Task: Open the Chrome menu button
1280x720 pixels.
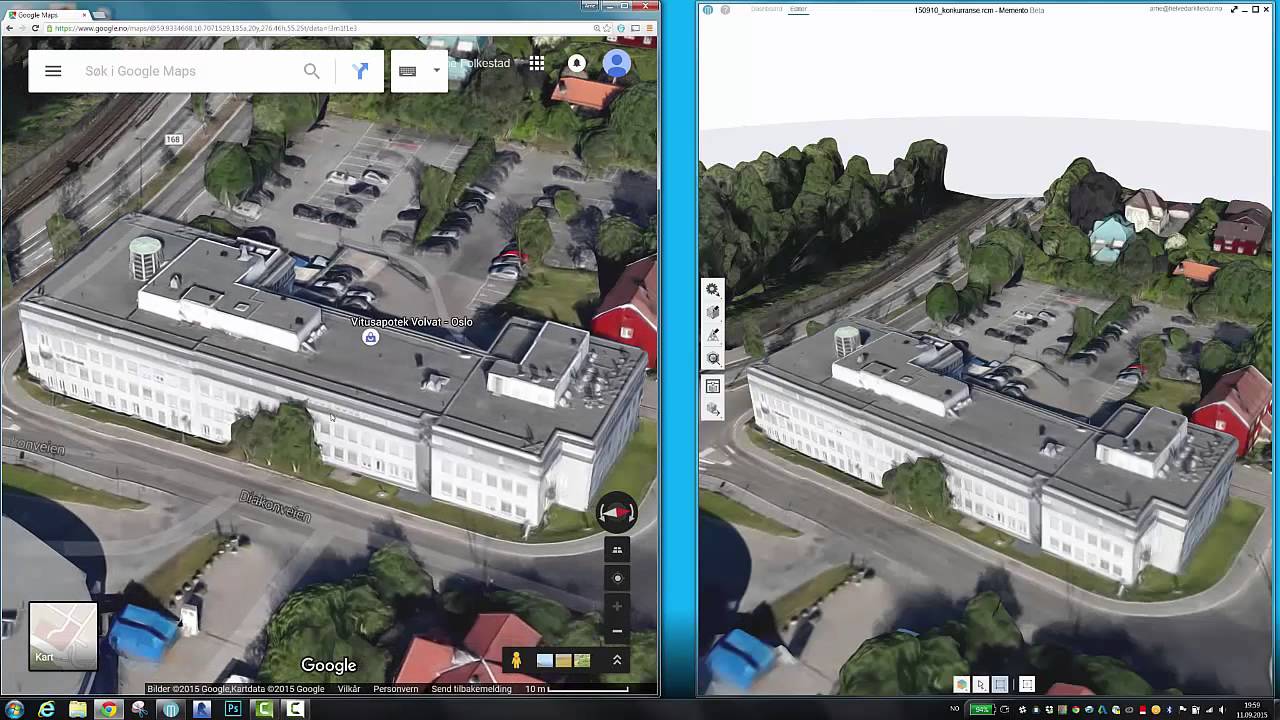Action: click(648, 28)
